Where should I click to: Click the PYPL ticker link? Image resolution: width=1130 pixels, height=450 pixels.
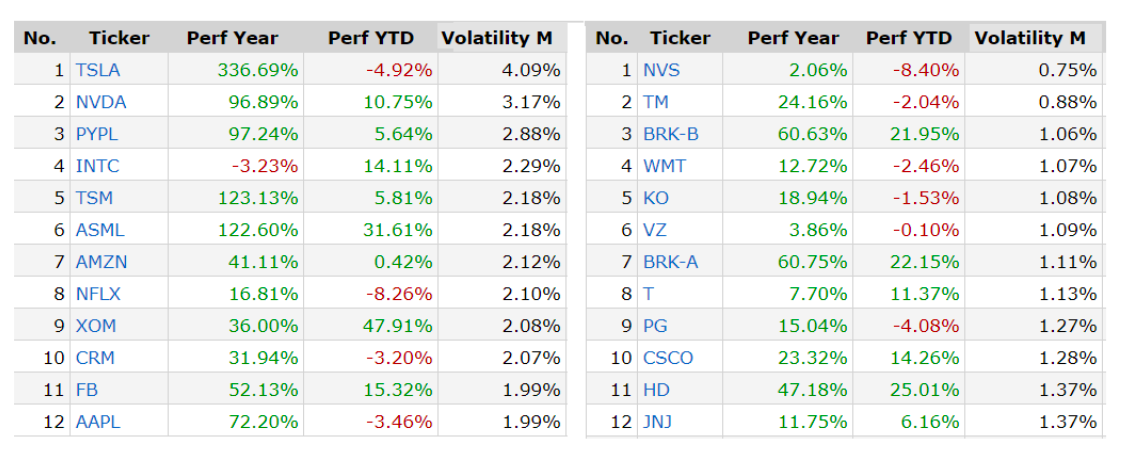pos(97,134)
